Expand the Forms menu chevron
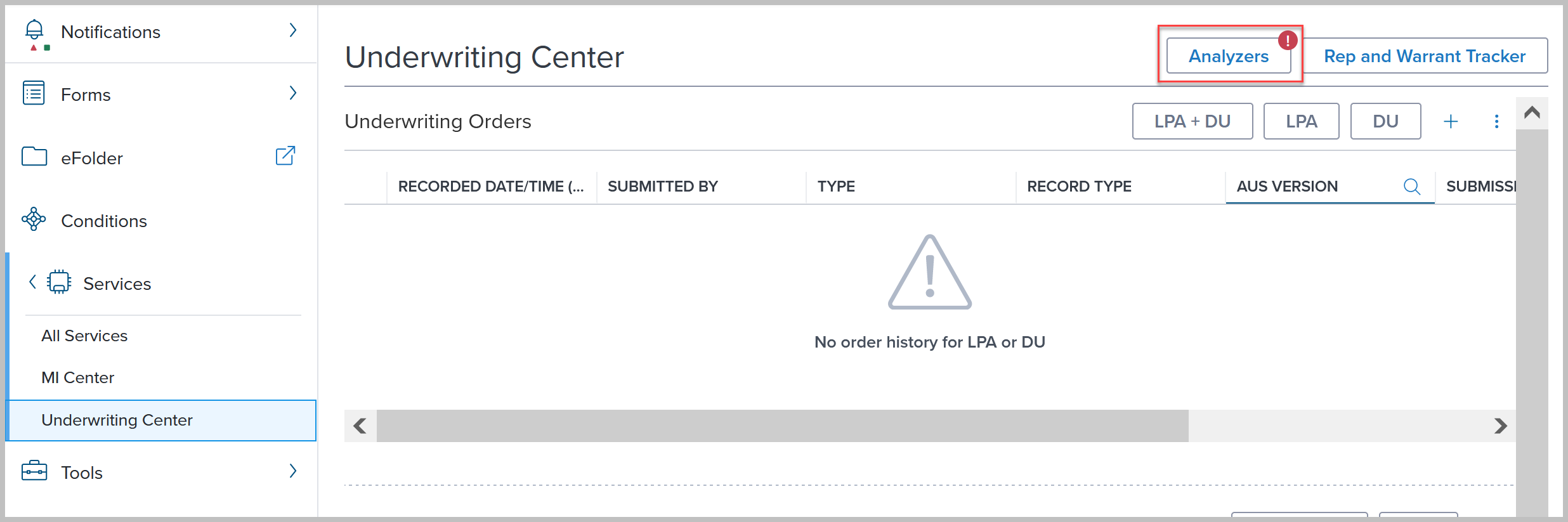 click(292, 93)
